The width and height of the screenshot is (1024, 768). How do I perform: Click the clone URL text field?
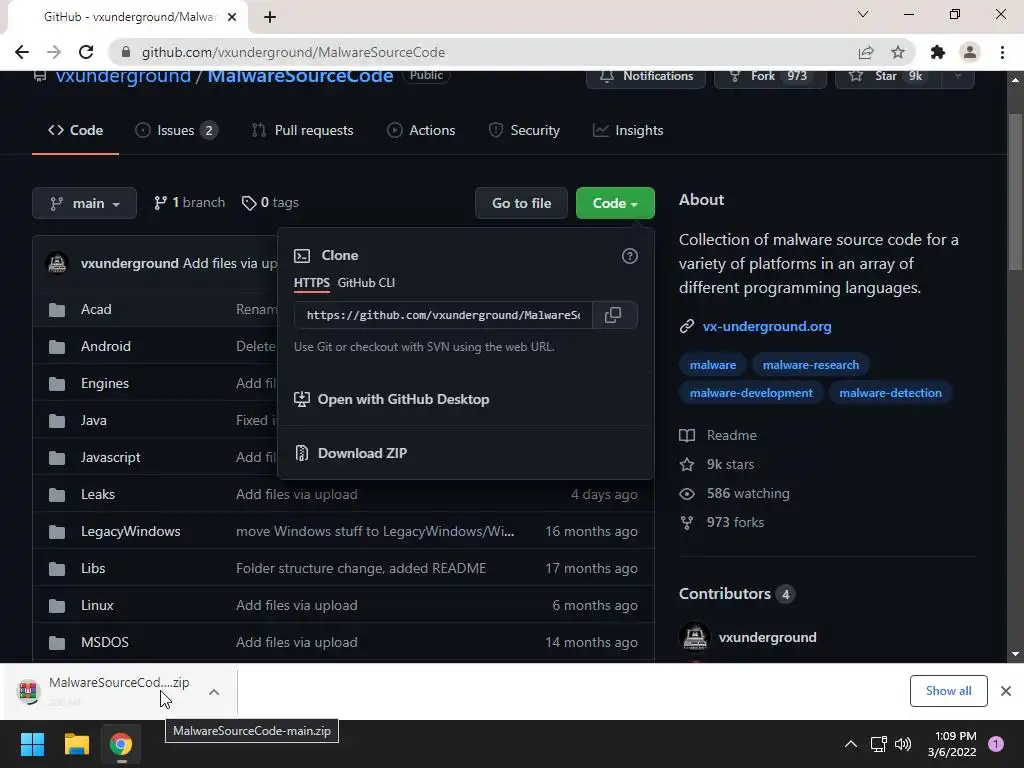pyautogui.click(x=443, y=315)
